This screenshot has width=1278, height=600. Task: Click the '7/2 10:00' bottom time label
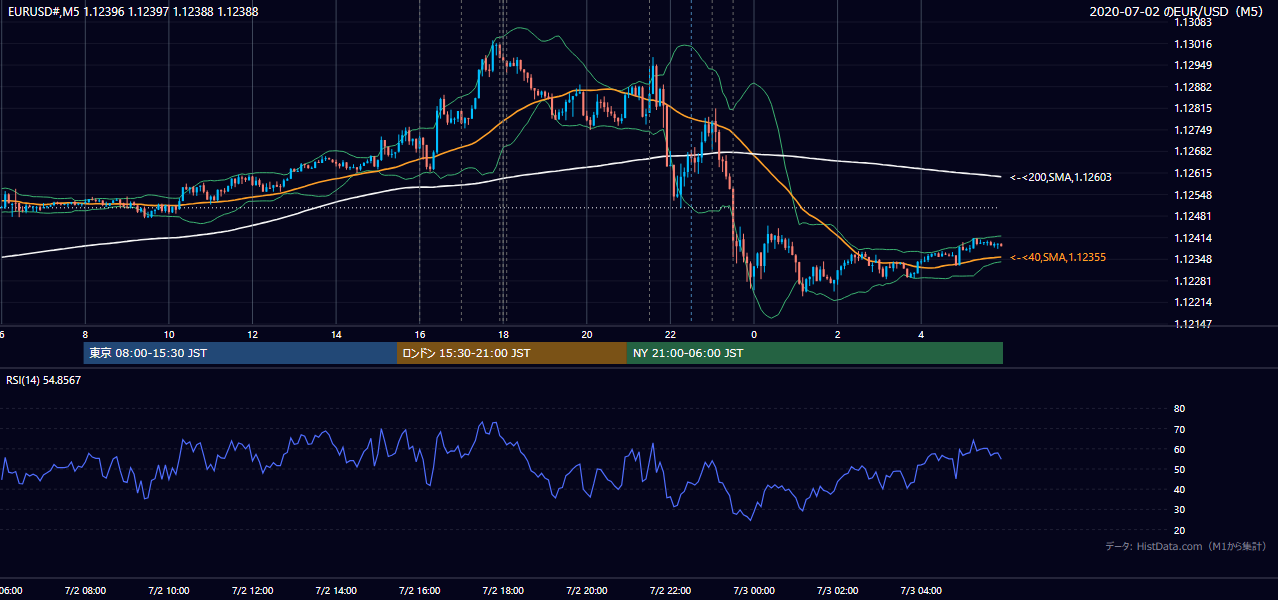tap(169, 590)
